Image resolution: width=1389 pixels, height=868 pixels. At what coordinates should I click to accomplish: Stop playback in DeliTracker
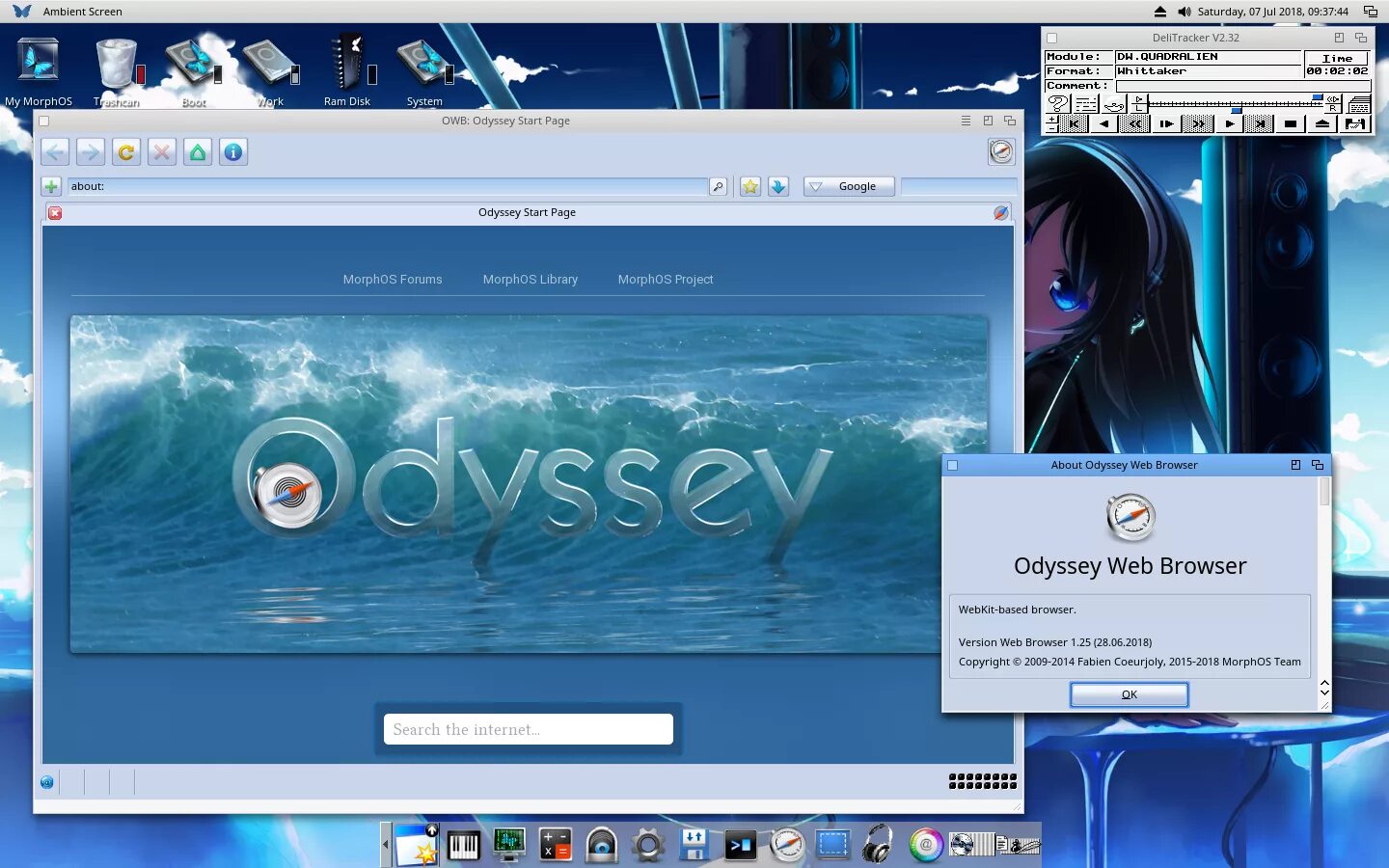click(x=1291, y=123)
